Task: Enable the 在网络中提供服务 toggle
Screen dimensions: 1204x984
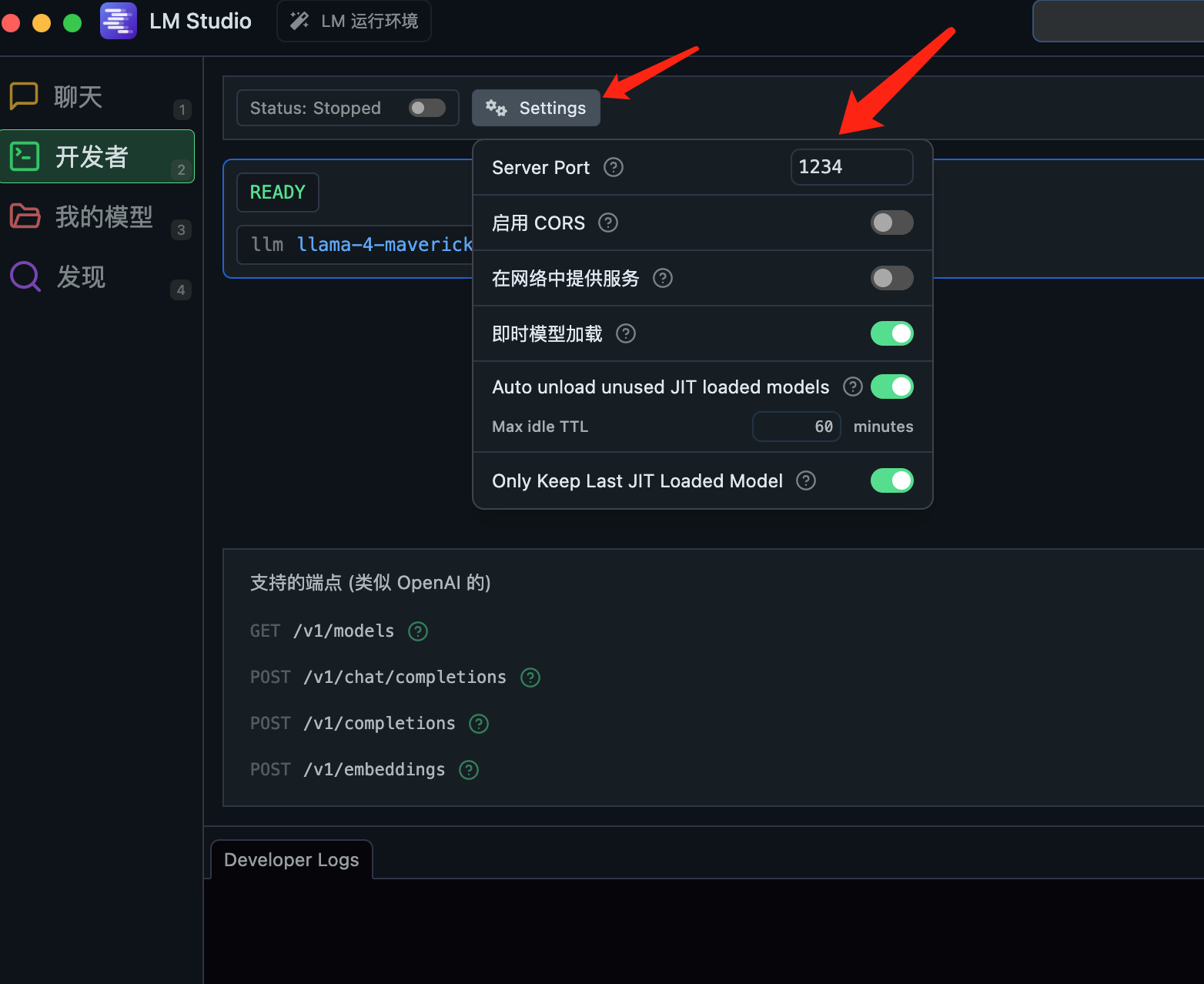Action: (891, 278)
